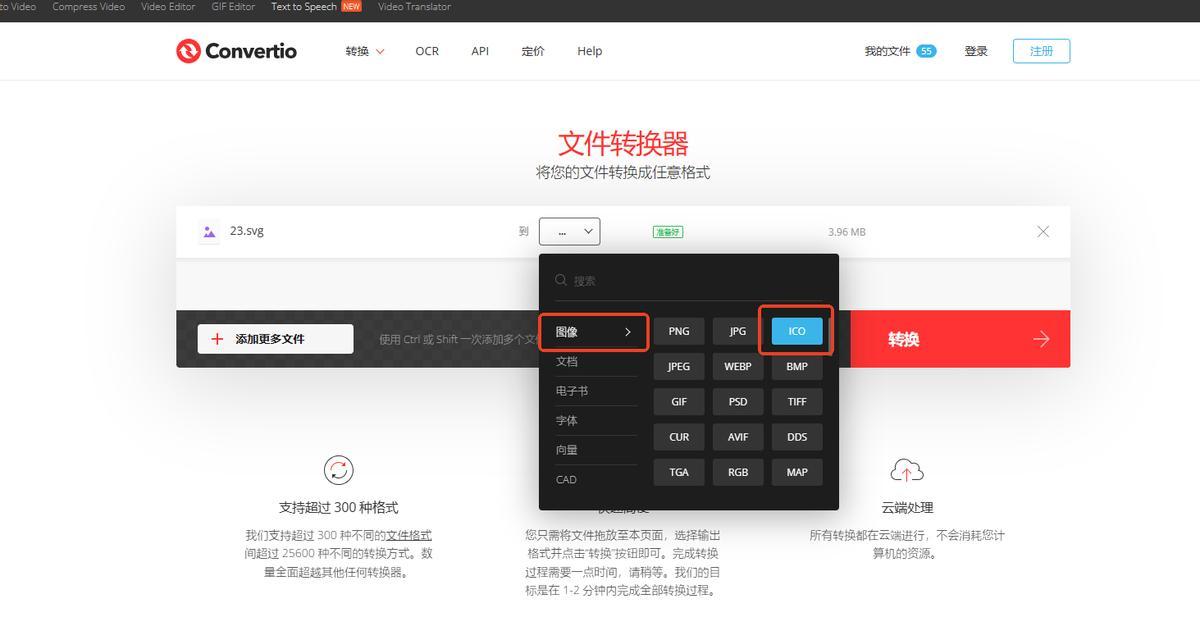Click the cloud upload icon

[x=906, y=470]
